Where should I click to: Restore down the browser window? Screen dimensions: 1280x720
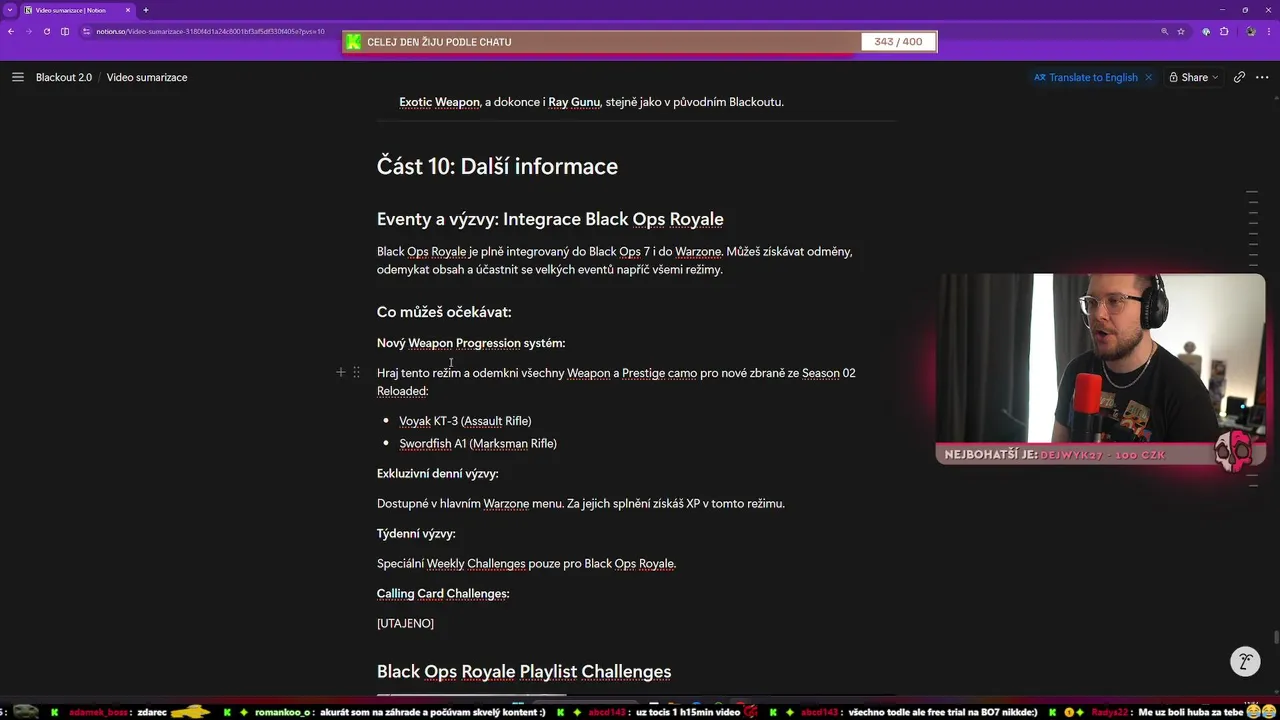click(x=1245, y=10)
